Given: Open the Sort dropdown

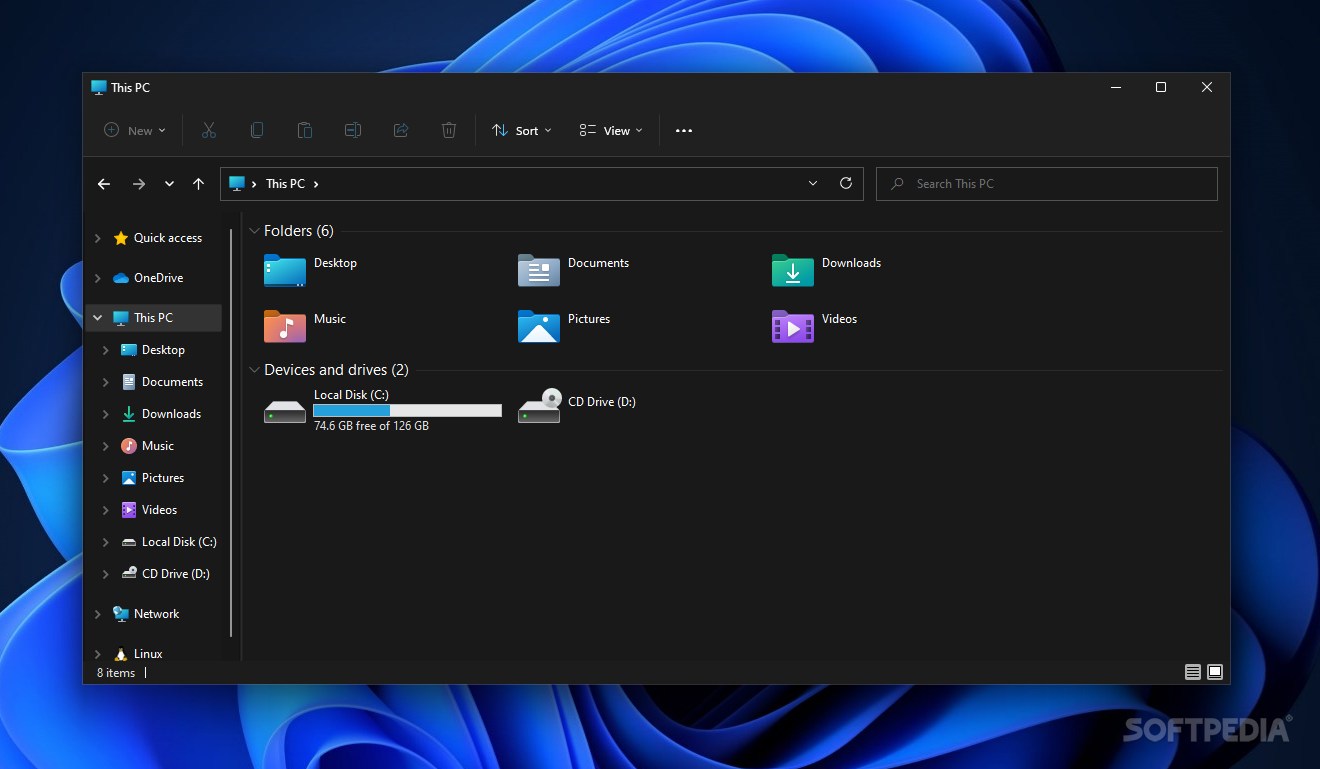Looking at the screenshot, I should [521, 130].
